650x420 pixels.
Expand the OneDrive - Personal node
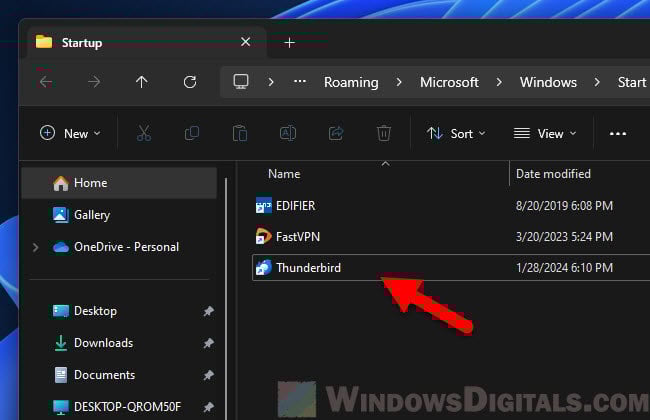36,248
